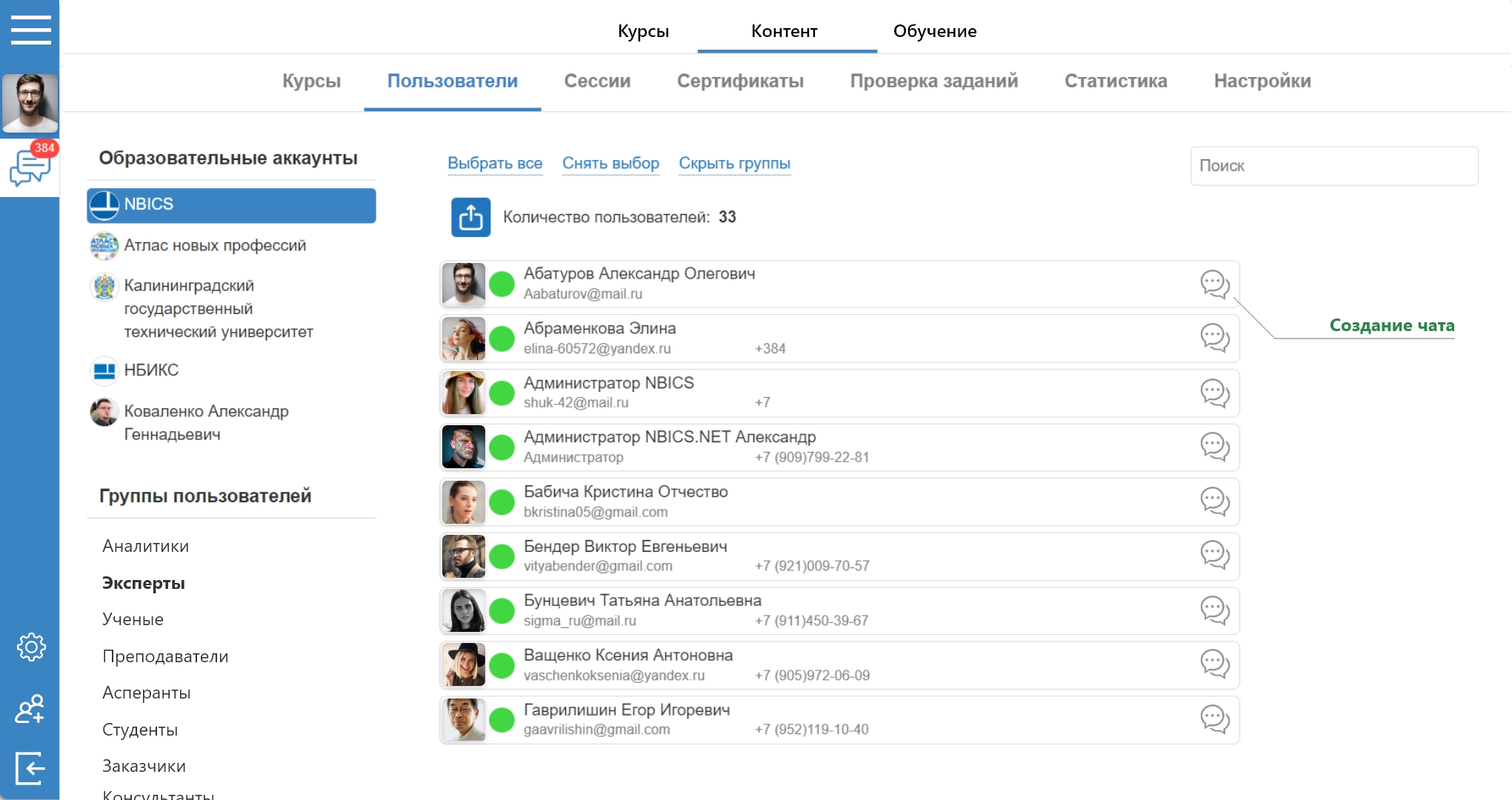Click the Скрыть группы link
Image resolution: width=1512 pixels, height=800 pixels.
pos(734,163)
